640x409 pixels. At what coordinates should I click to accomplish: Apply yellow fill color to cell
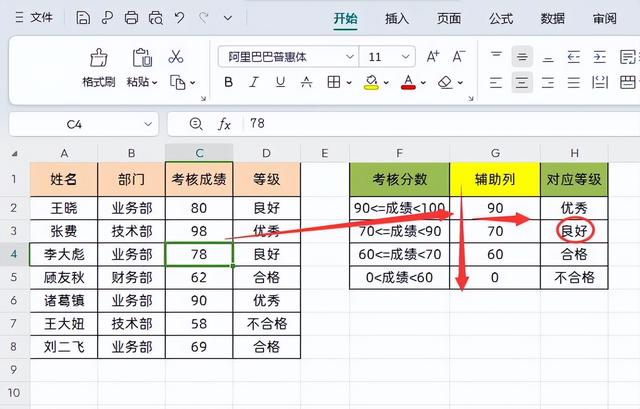371,82
